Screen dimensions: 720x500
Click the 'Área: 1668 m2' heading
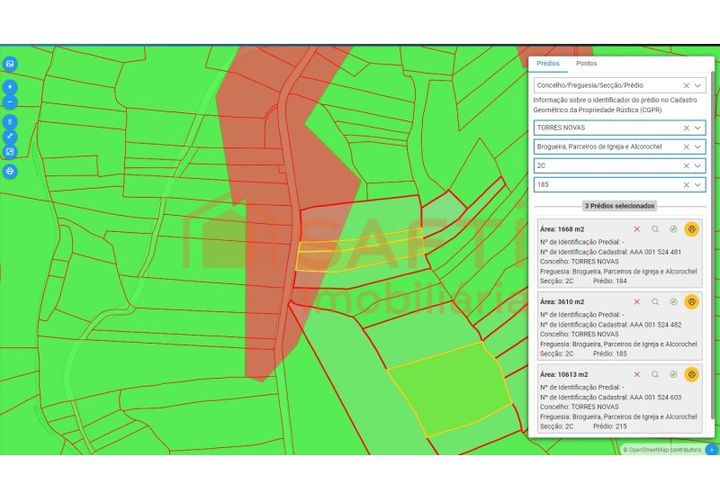562,229
